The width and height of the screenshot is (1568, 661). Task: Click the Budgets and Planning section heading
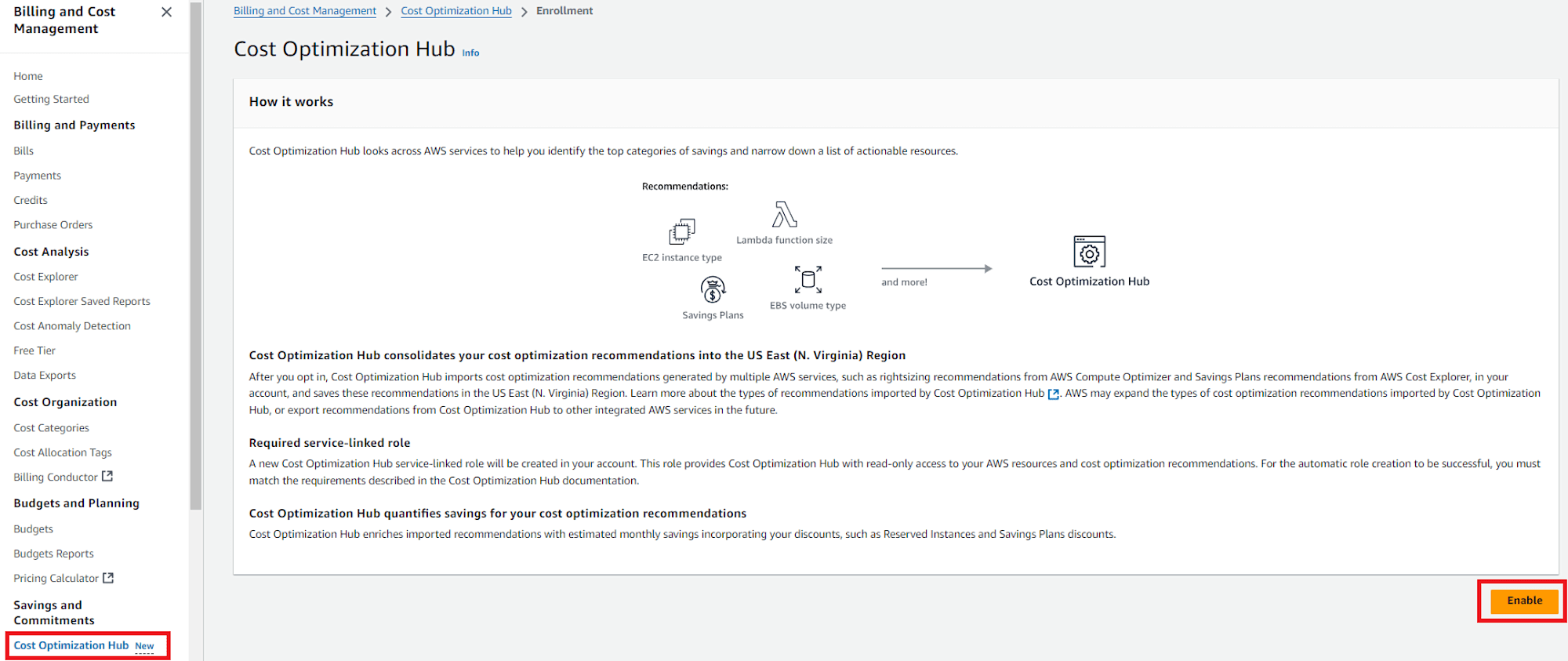pos(76,503)
